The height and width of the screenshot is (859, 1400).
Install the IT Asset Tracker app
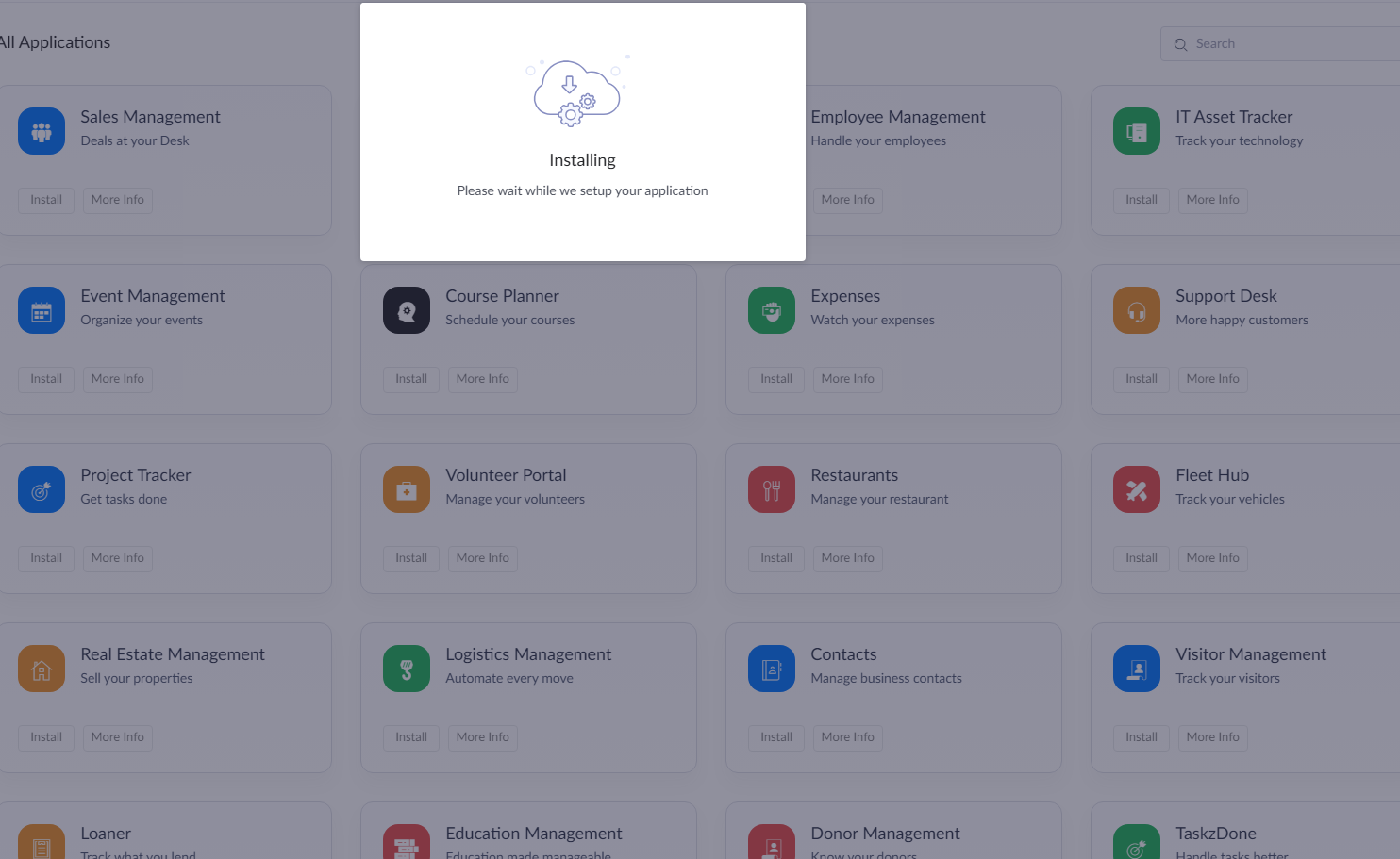(x=1142, y=200)
